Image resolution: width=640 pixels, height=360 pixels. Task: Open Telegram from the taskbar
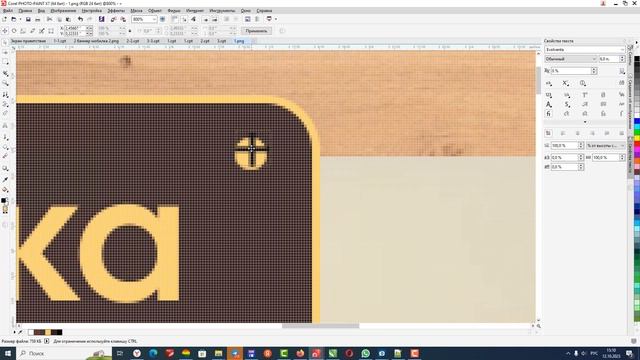coord(235,353)
